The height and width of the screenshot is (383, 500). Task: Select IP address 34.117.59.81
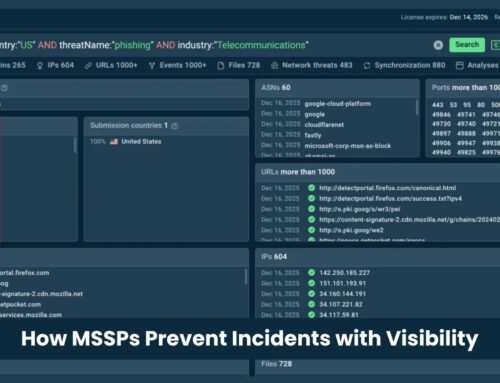[x=339, y=315]
